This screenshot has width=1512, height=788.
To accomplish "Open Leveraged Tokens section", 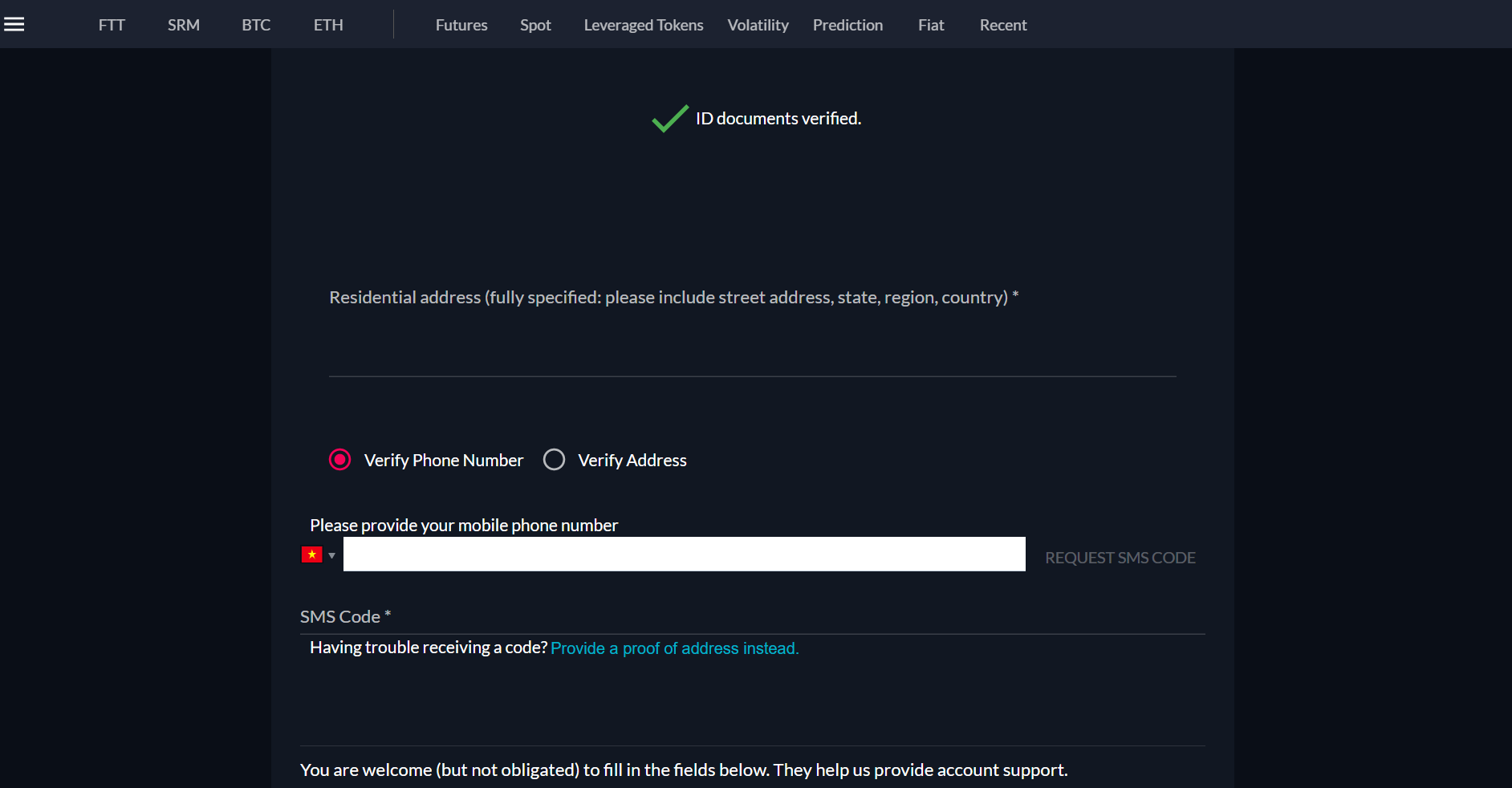I will tap(643, 25).
